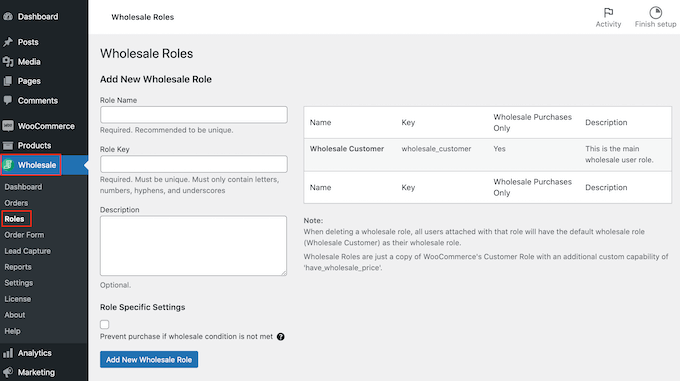Screen dimensions: 680x381
Task: Open the Wholesale Dashboard submenu
Action: coord(23,187)
